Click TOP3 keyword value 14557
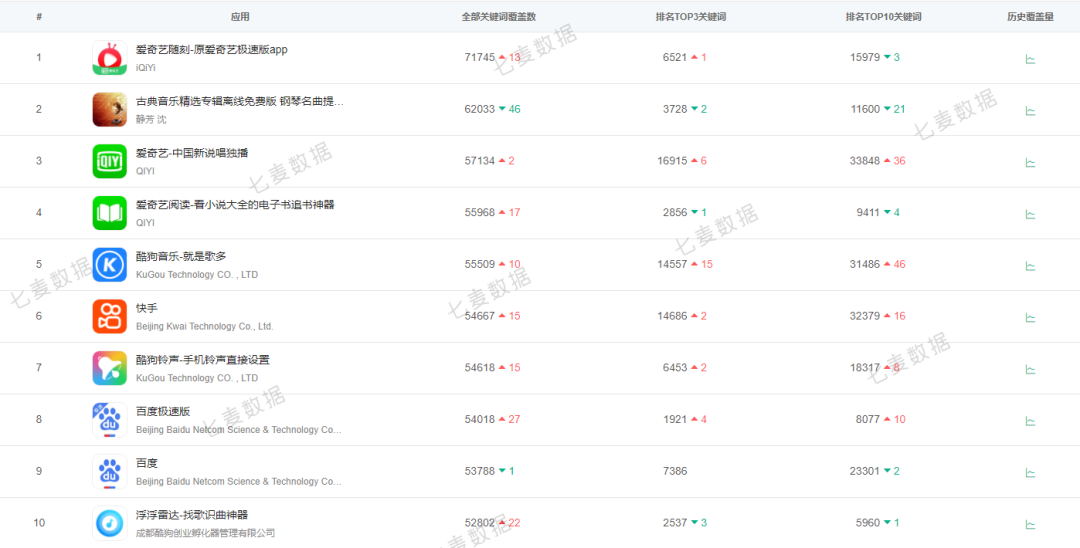The height and width of the screenshot is (548, 1080). tap(672, 264)
